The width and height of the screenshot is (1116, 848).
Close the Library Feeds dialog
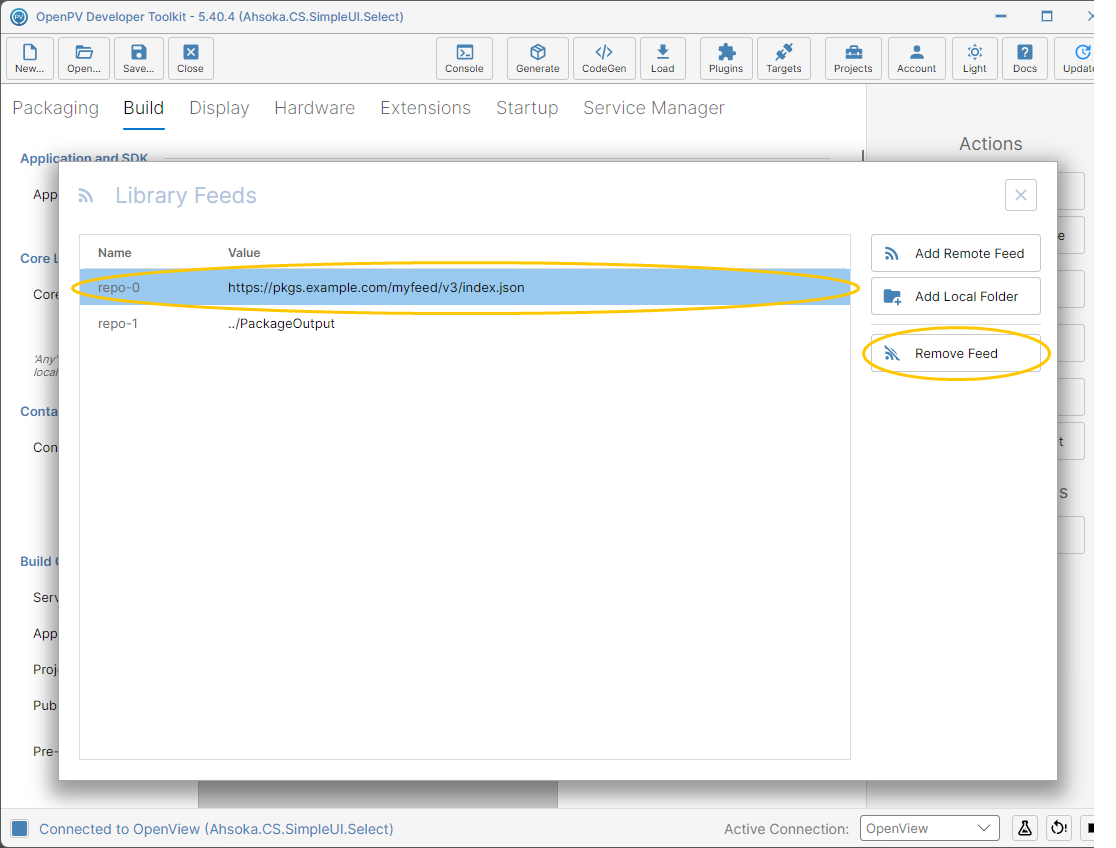[x=1021, y=195]
